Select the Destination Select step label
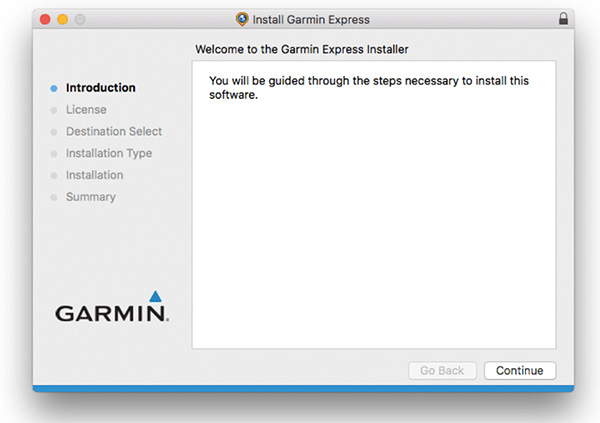The width and height of the screenshot is (600, 423). pyautogui.click(x=114, y=132)
